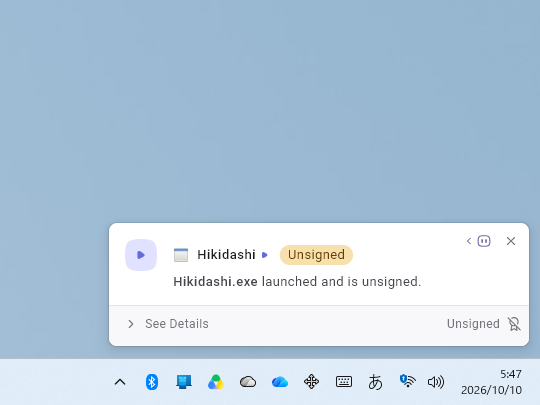The width and height of the screenshot is (540, 405).
Task: Open the Bluetooth tray icon
Action: [x=152, y=382]
